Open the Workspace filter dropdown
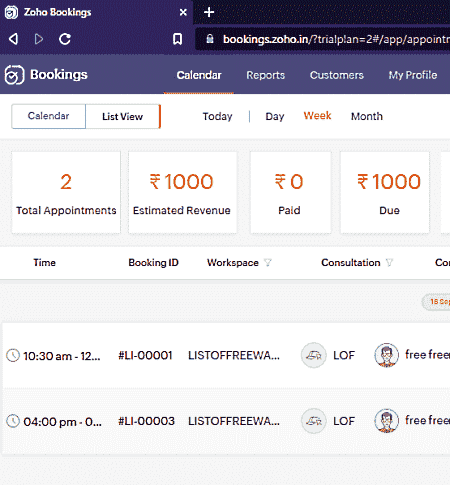 coord(268,263)
